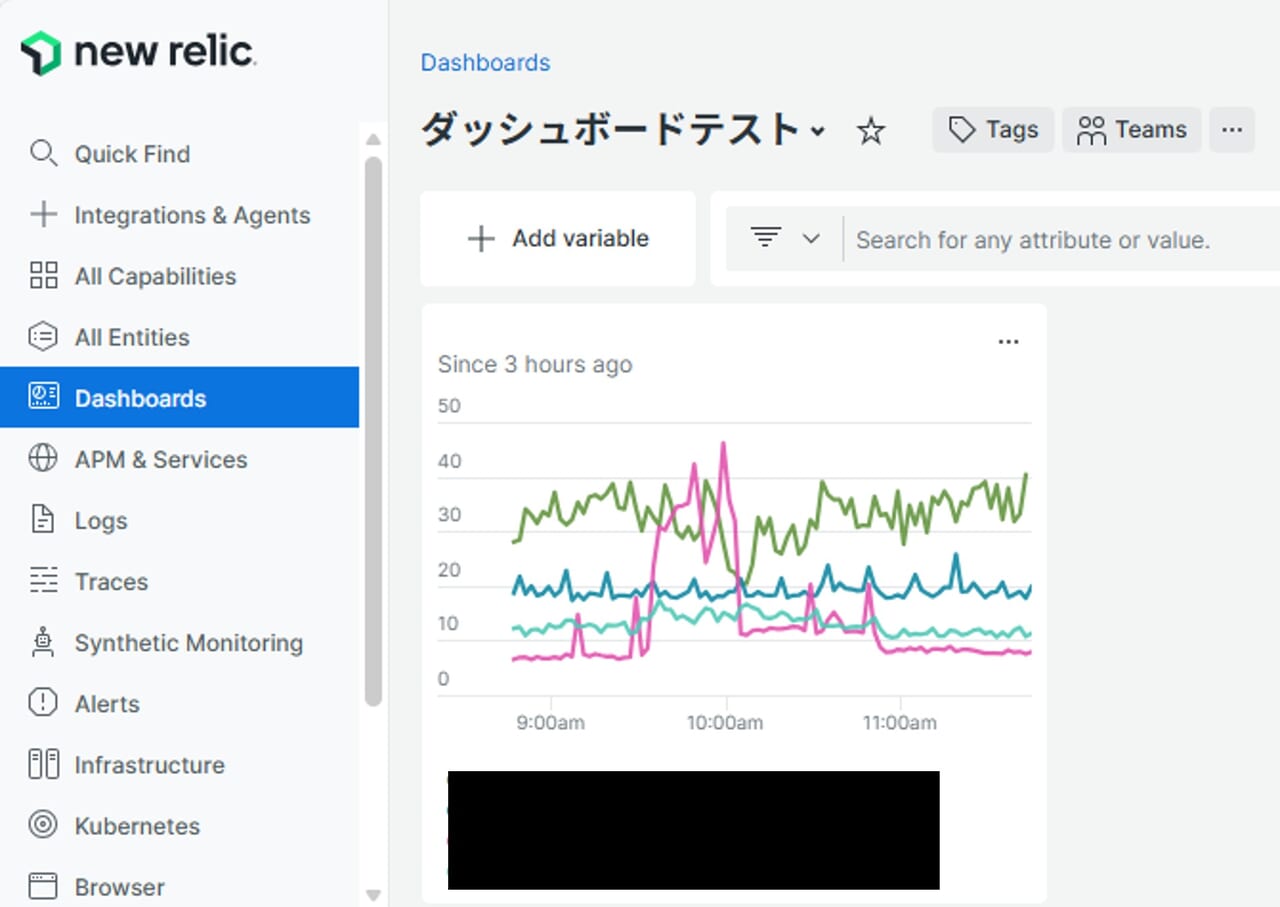Viewport: 1280px width, 907px height.
Task: Click the Add variable button
Action: pos(558,239)
